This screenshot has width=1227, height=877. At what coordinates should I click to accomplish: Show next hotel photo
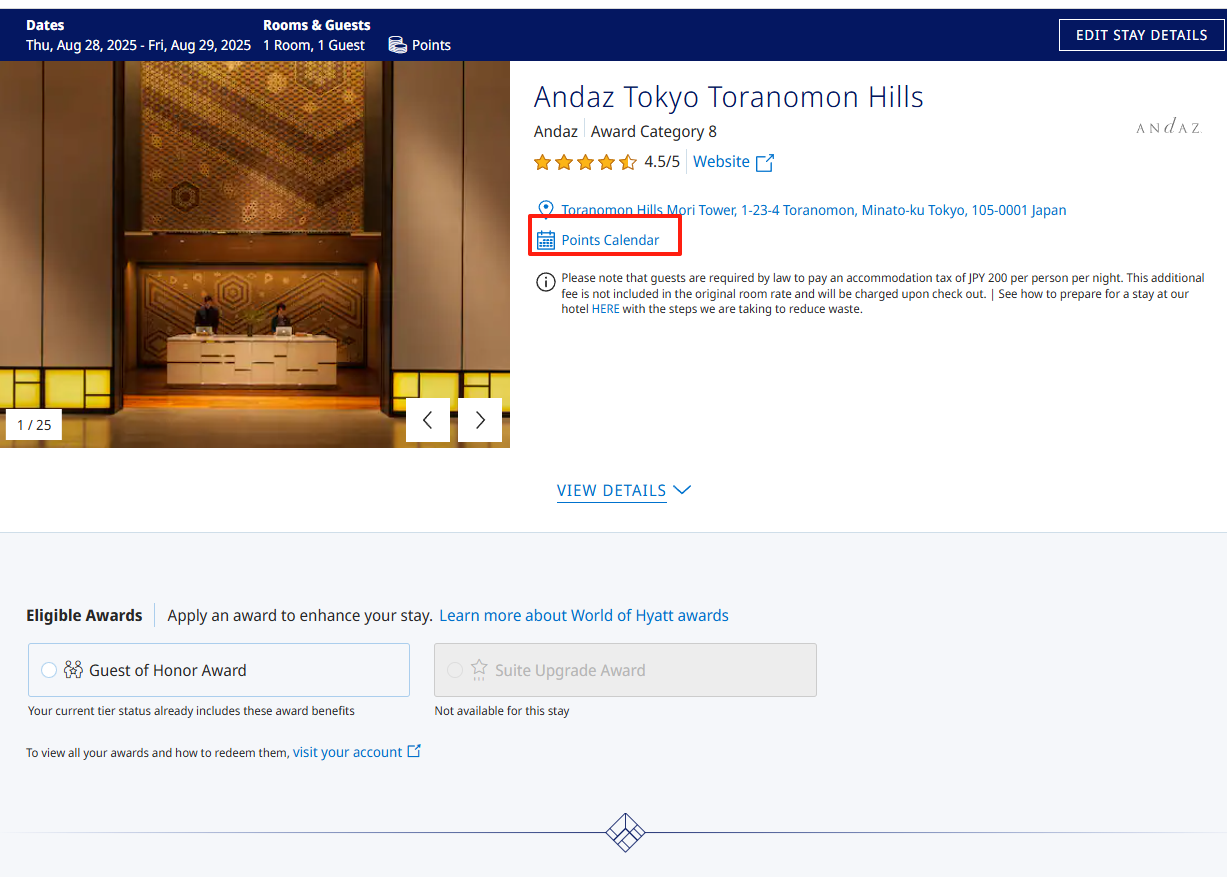pyautogui.click(x=480, y=420)
